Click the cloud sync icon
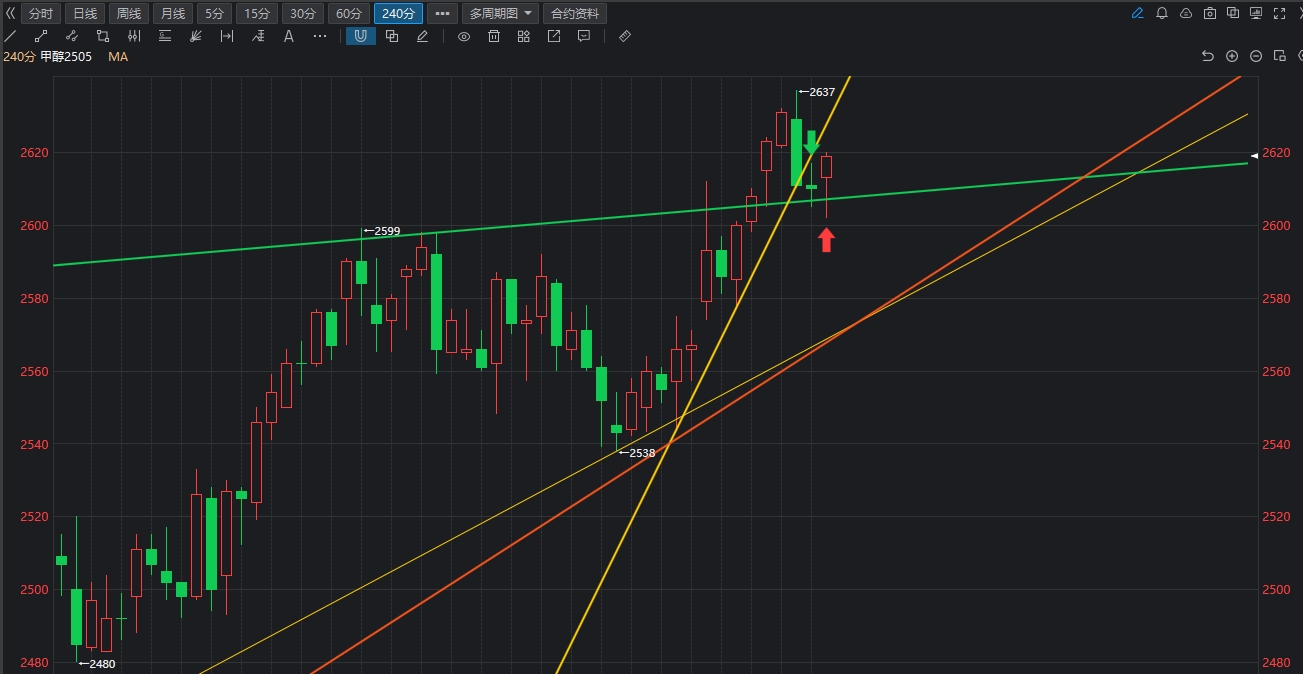Viewport: 1303px width, 674px height. (x=1186, y=13)
